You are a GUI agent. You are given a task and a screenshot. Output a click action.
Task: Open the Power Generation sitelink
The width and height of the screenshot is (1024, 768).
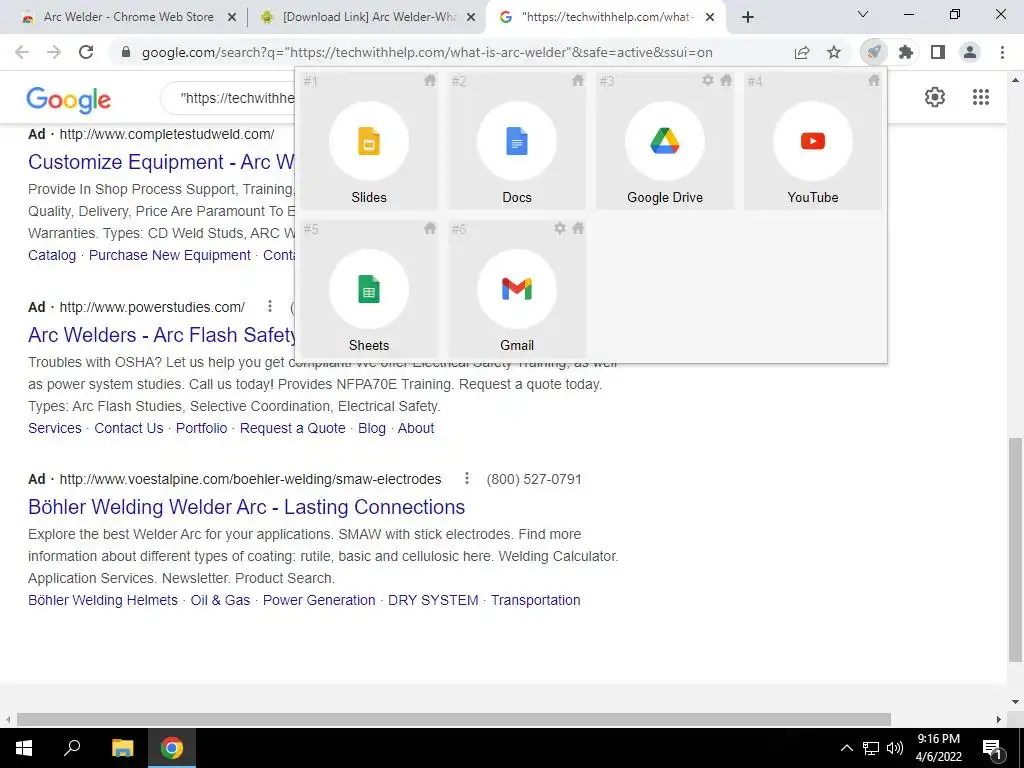click(319, 600)
